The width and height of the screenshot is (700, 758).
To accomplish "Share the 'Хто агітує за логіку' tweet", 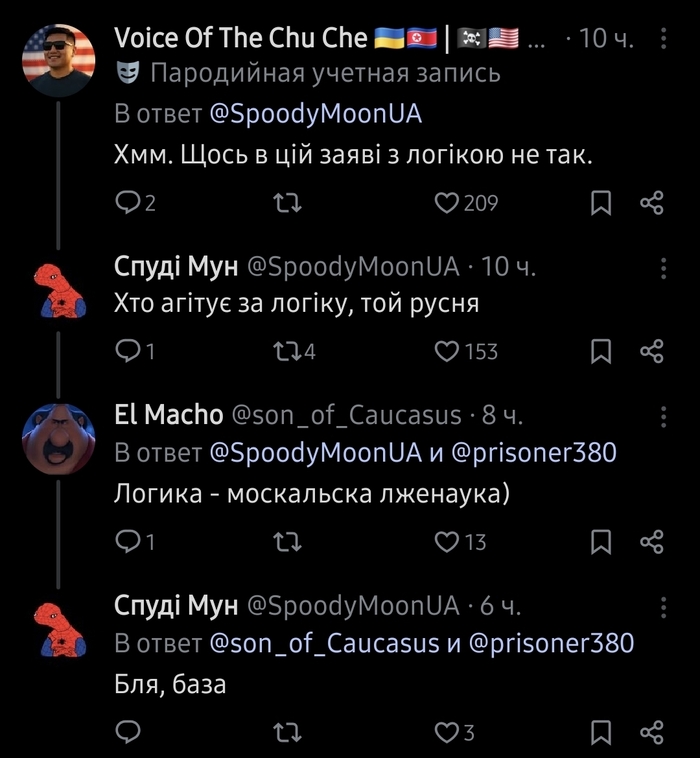I will click(x=652, y=351).
